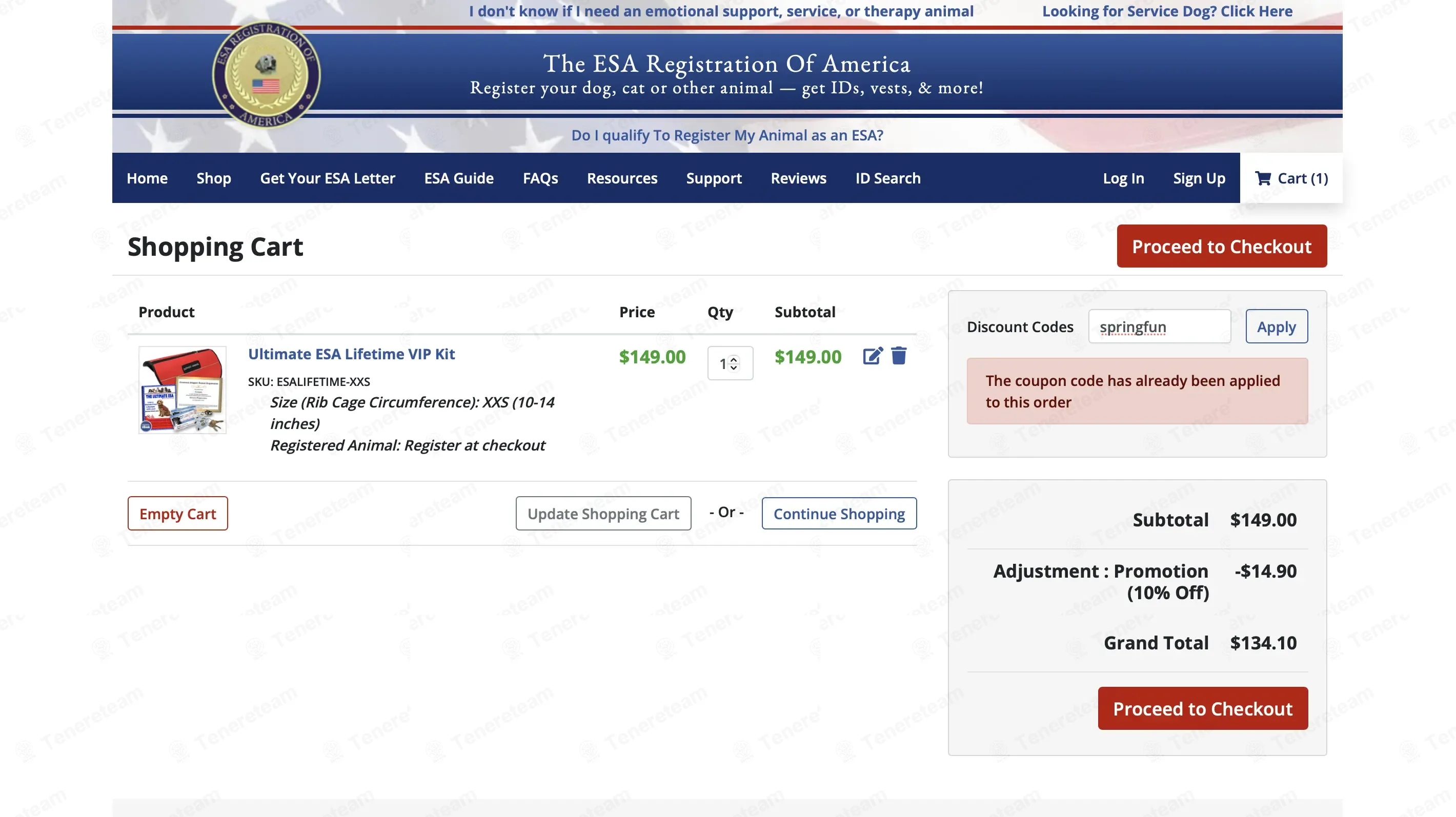The image size is (1456, 817).
Task: Apply the discount code
Action: [x=1276, y=326]
